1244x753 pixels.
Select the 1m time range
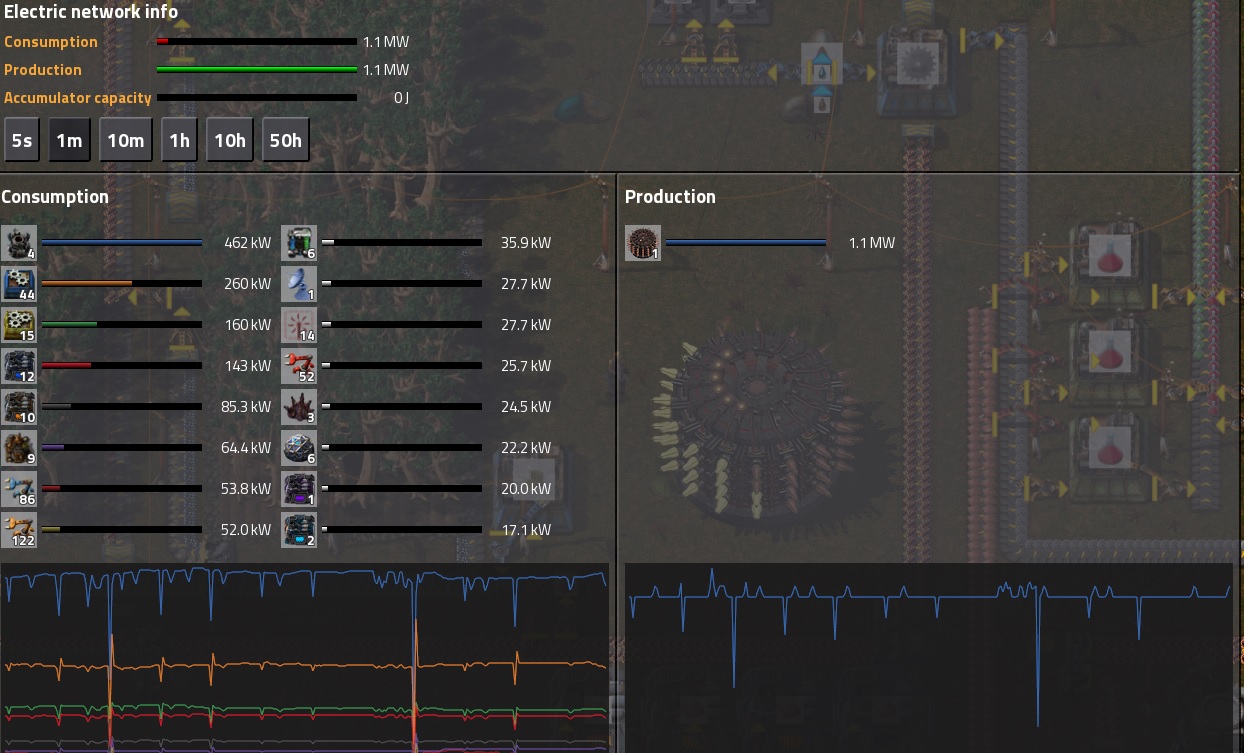(x=69, y=140)
